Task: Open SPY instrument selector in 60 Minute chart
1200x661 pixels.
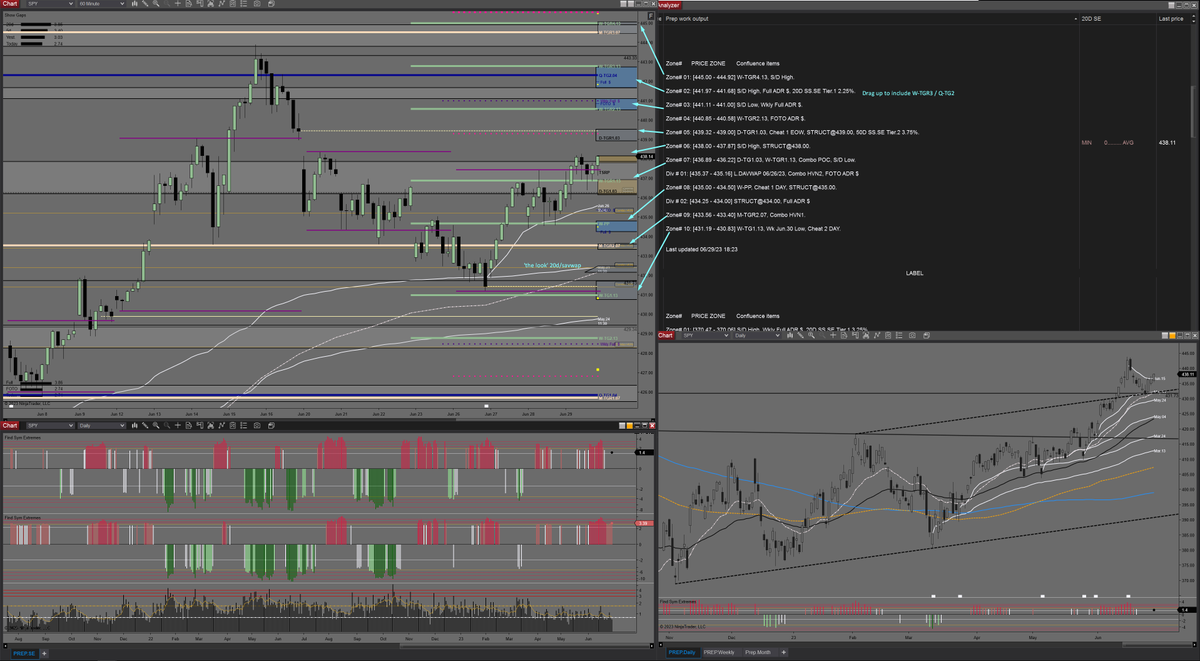Action: pos(50,5)
